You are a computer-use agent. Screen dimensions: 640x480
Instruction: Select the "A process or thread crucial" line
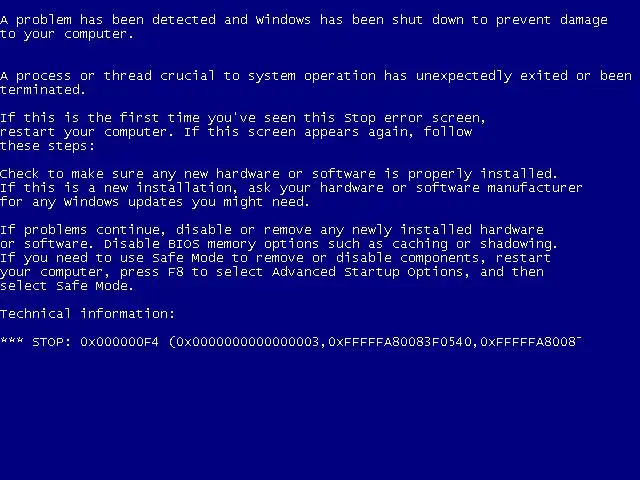pyautogui.click(x=316, y=76)
